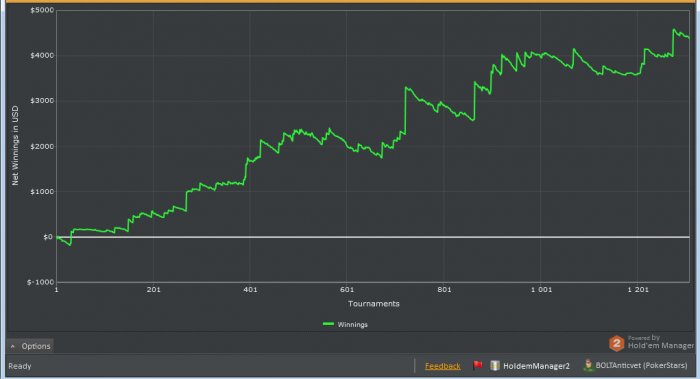Click the $4000 axis label
The height and width of the screenshot is (379, 700).
tap(42, 55)
